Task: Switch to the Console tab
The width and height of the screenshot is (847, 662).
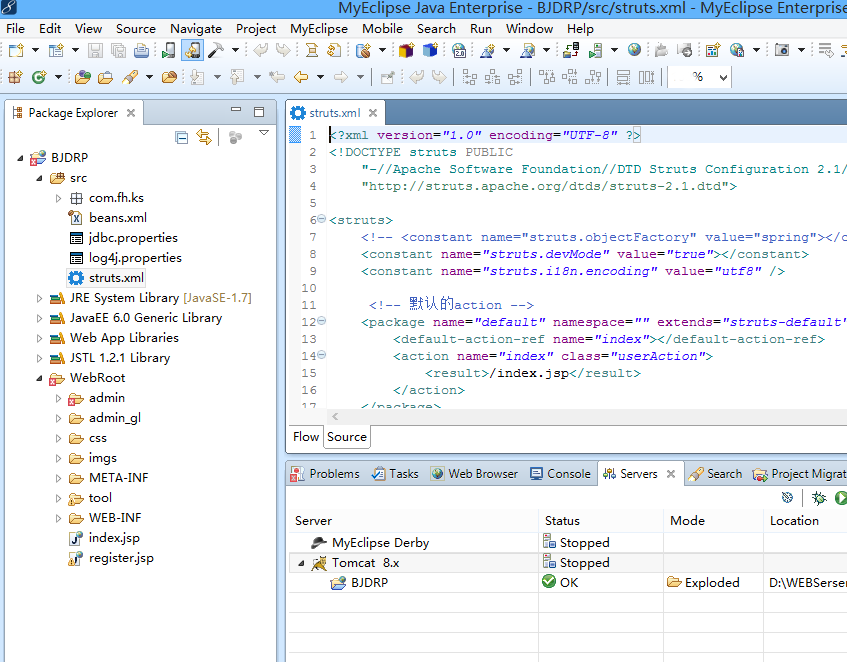Action: point(560,474)
